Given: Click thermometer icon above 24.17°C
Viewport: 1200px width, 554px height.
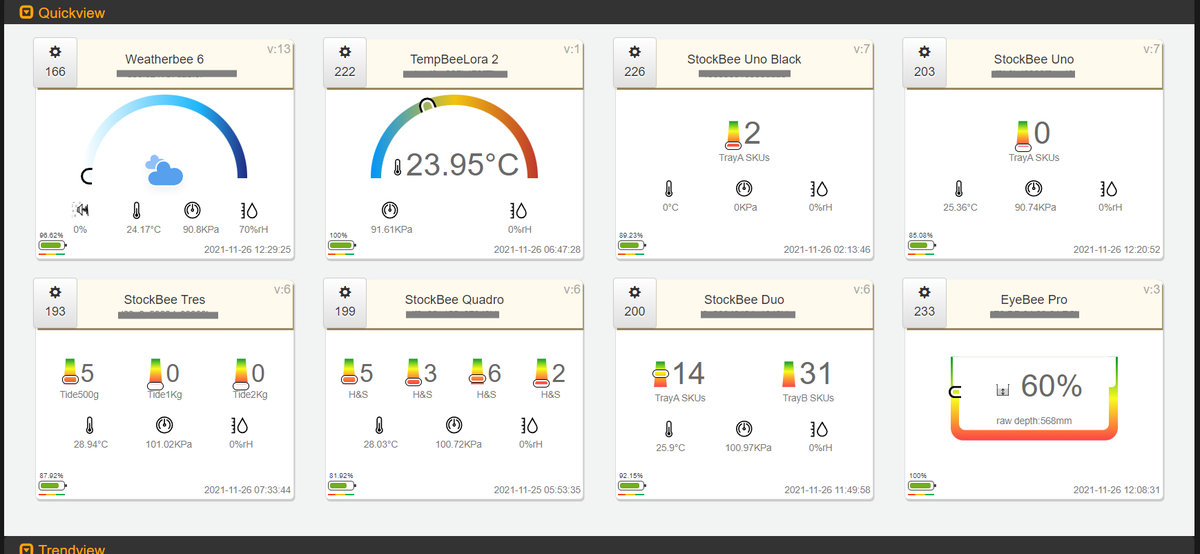Looking at the screenshot, I should pos(136,210).
